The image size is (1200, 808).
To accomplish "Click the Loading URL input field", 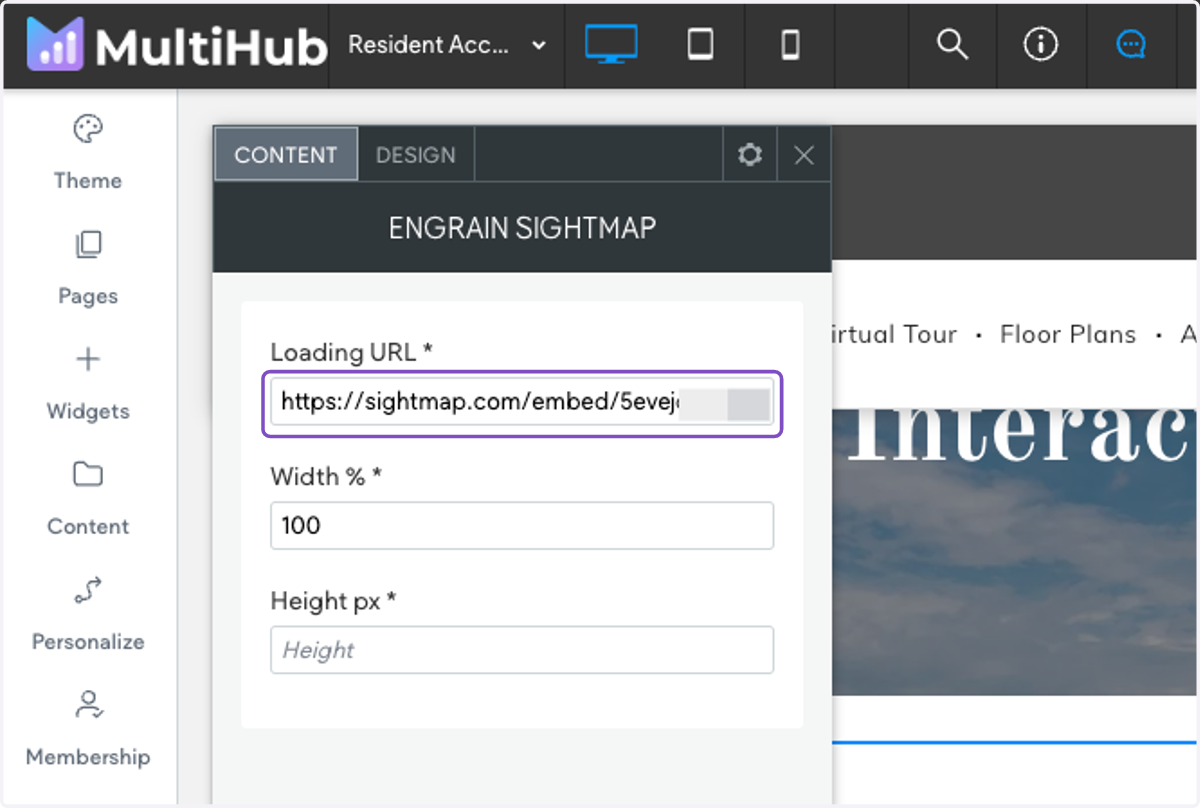I will click(522, 403).
